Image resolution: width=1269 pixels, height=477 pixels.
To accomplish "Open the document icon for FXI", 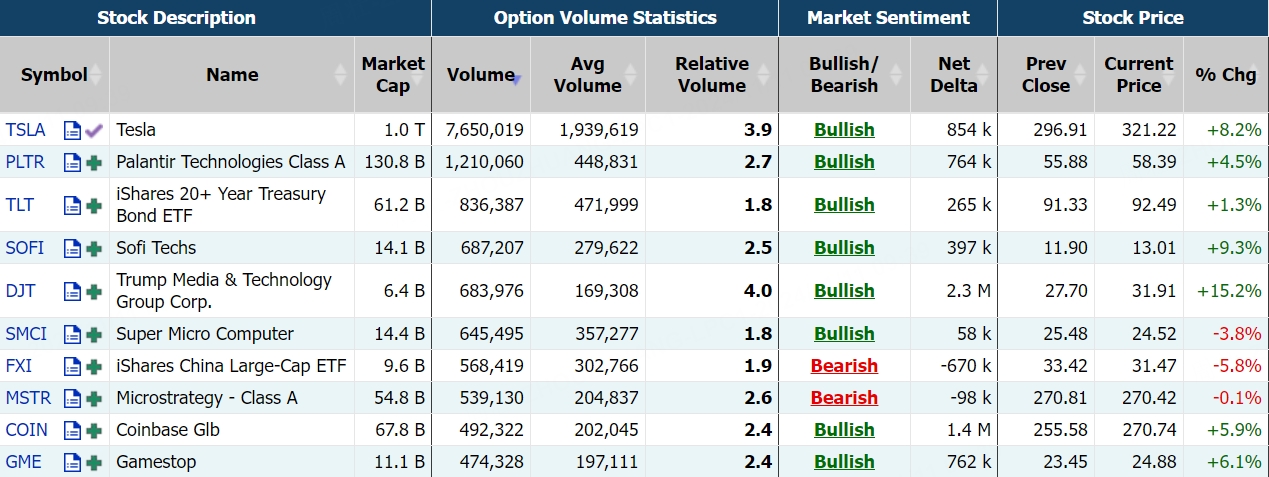I will click(x=72, y=366).
